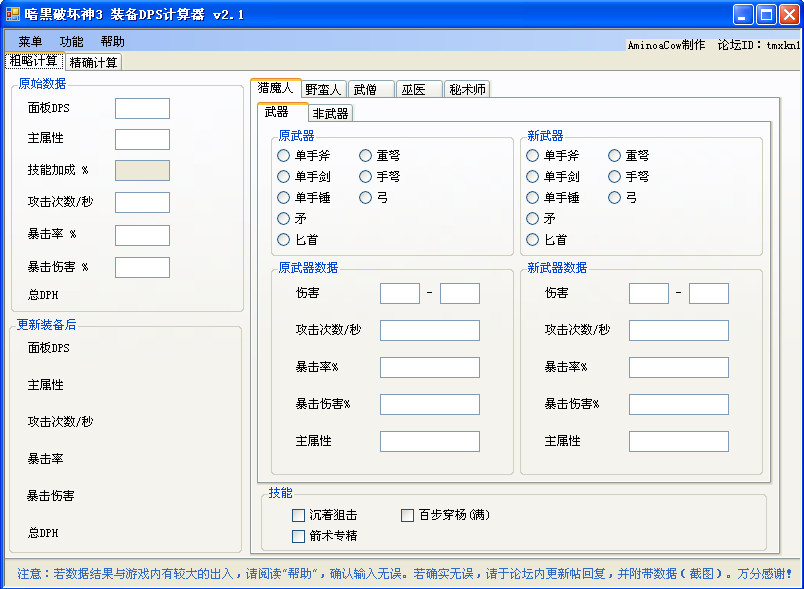Click the 攻击次数/秒 input under 原始数据
This screenshot has width=804, height=589.
tap(142, 202)
